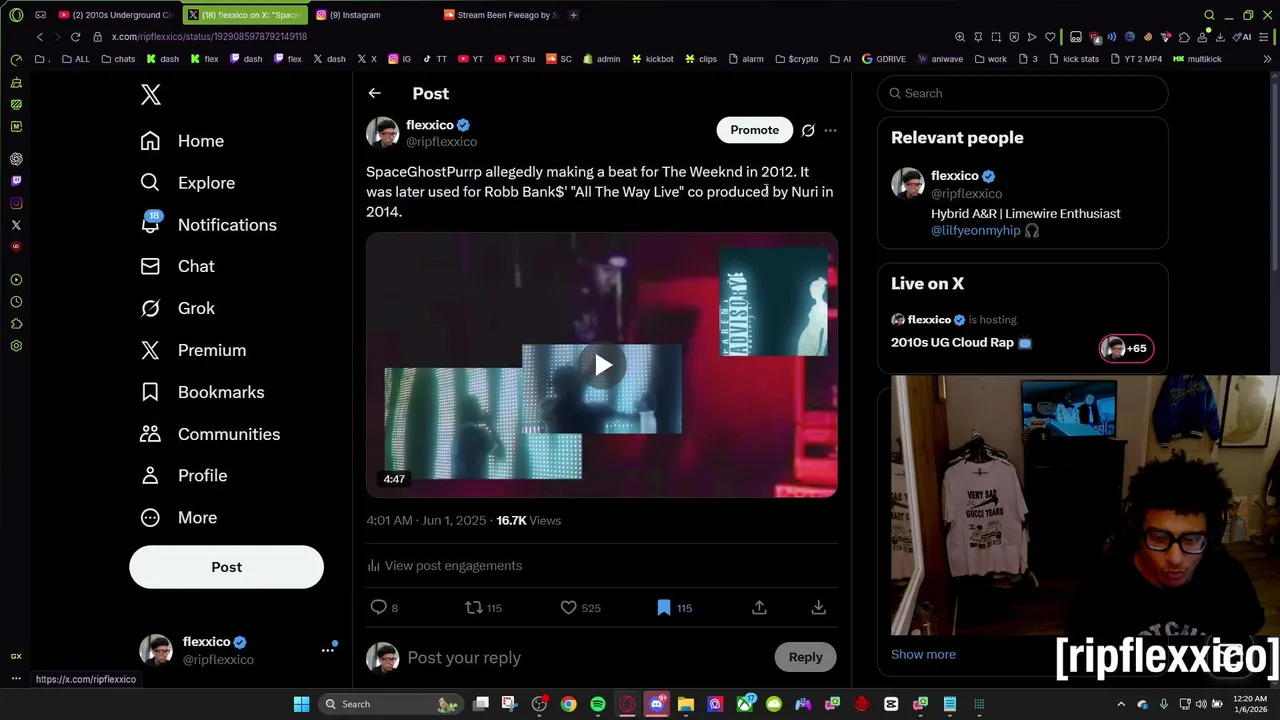Open the Opera sidebar settings gear

tap(16, 346)
